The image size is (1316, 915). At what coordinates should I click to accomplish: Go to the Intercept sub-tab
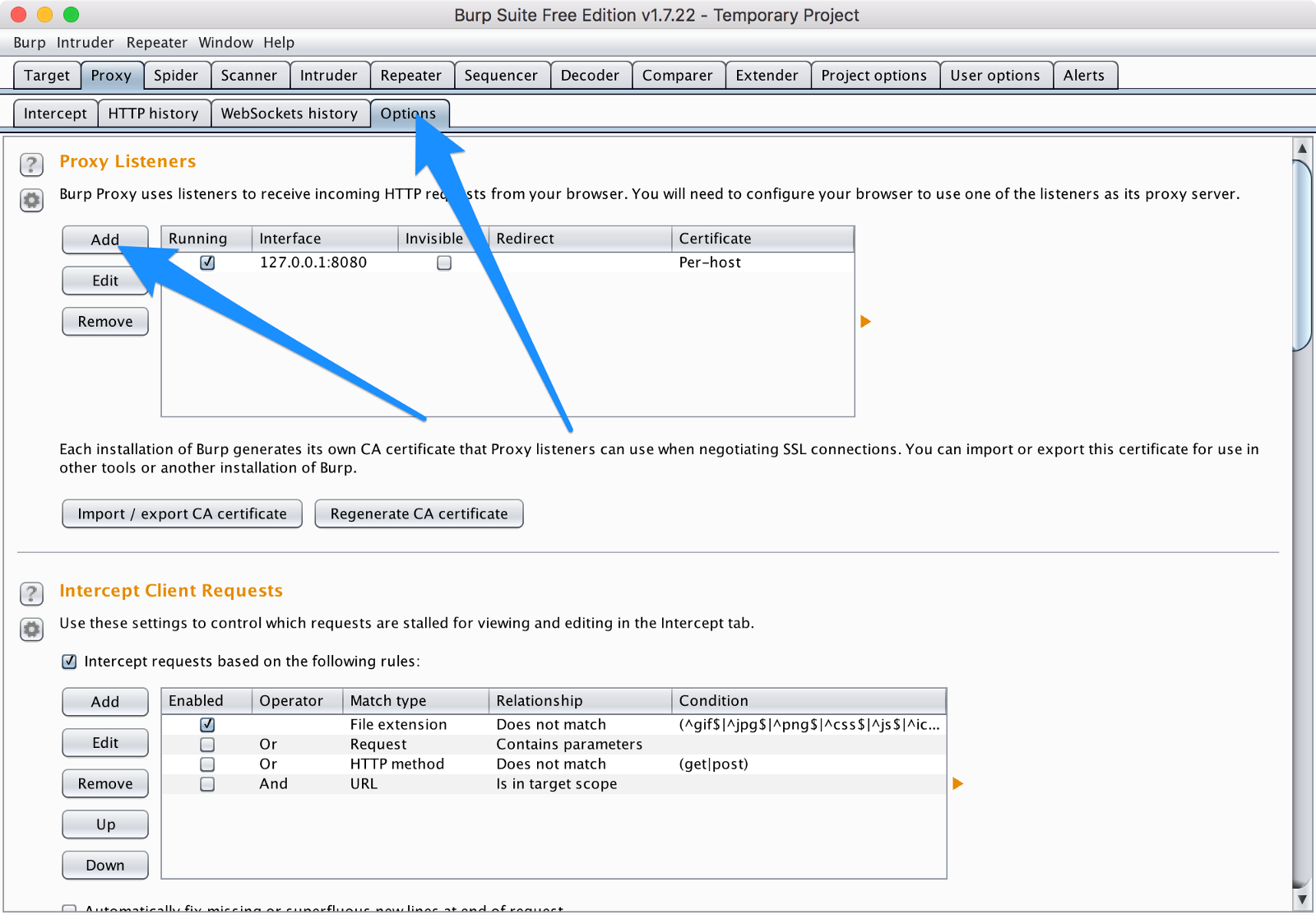[x=55, y=114]
